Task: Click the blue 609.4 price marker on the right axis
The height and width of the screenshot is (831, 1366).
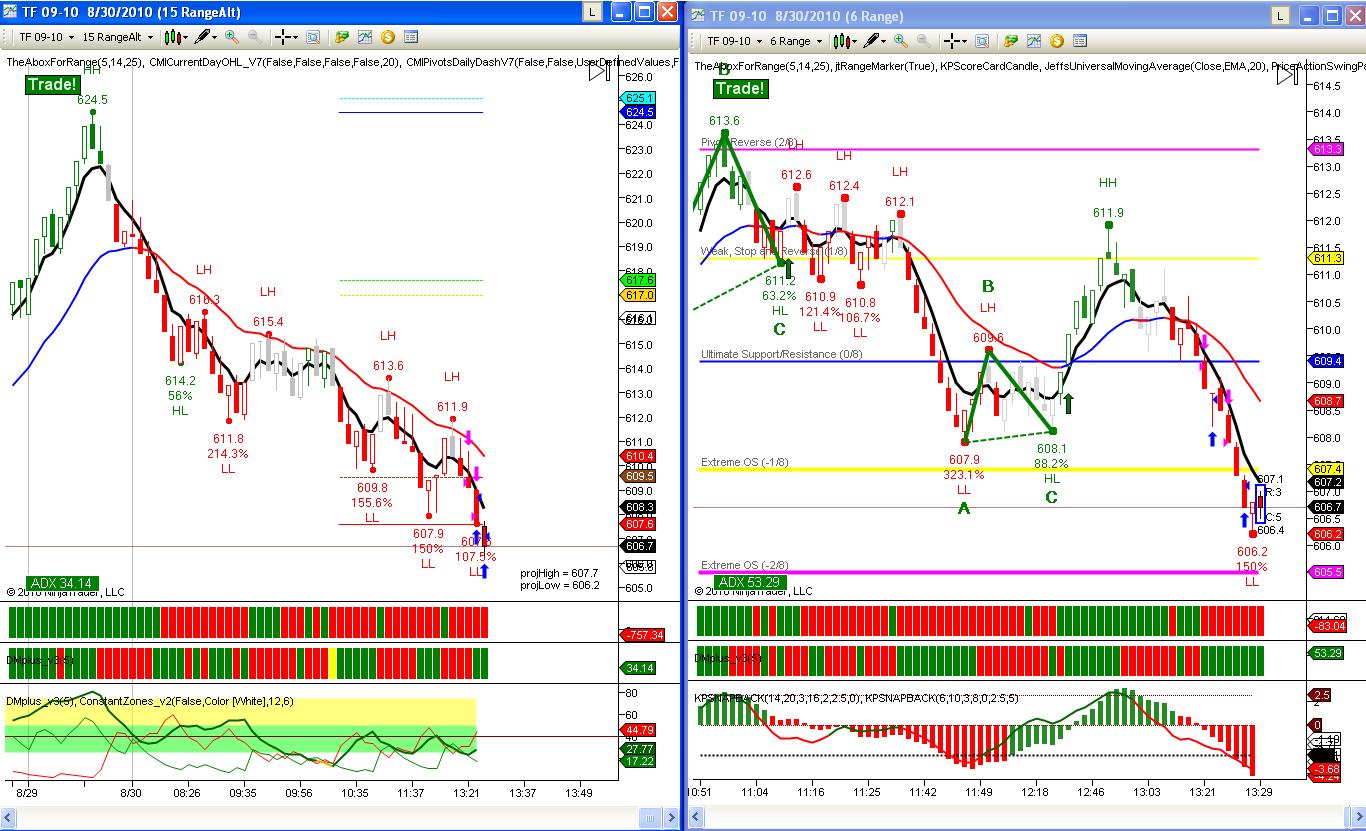Action: pyautogui.click(x=1325, y=361)
